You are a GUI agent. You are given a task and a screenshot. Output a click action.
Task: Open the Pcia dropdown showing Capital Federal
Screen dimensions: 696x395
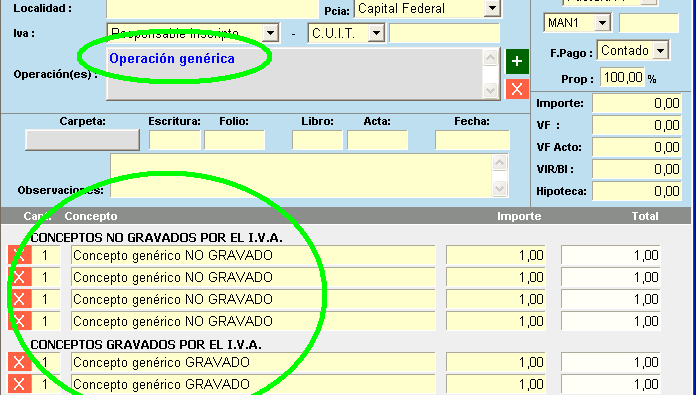pos(492,8)
